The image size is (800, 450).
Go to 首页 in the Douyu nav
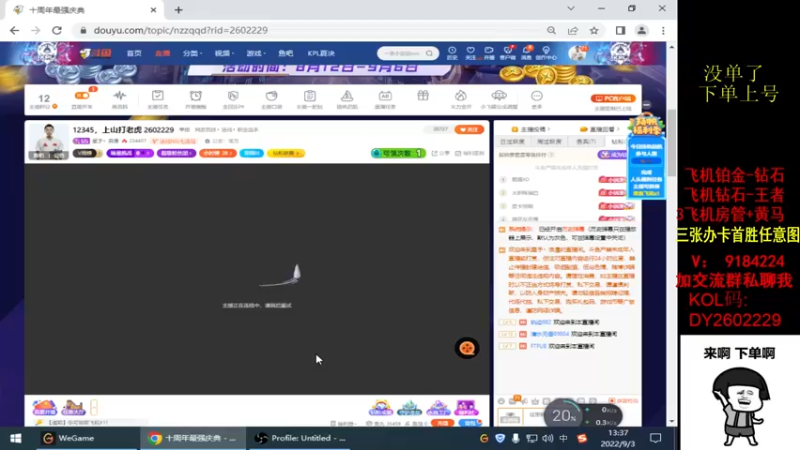click(x=134, y=53)
